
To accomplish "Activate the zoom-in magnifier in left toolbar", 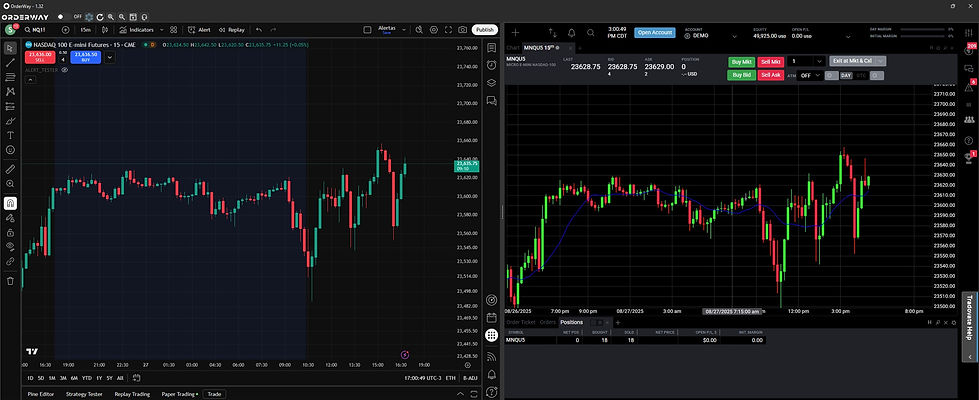I will coord(10,184).
